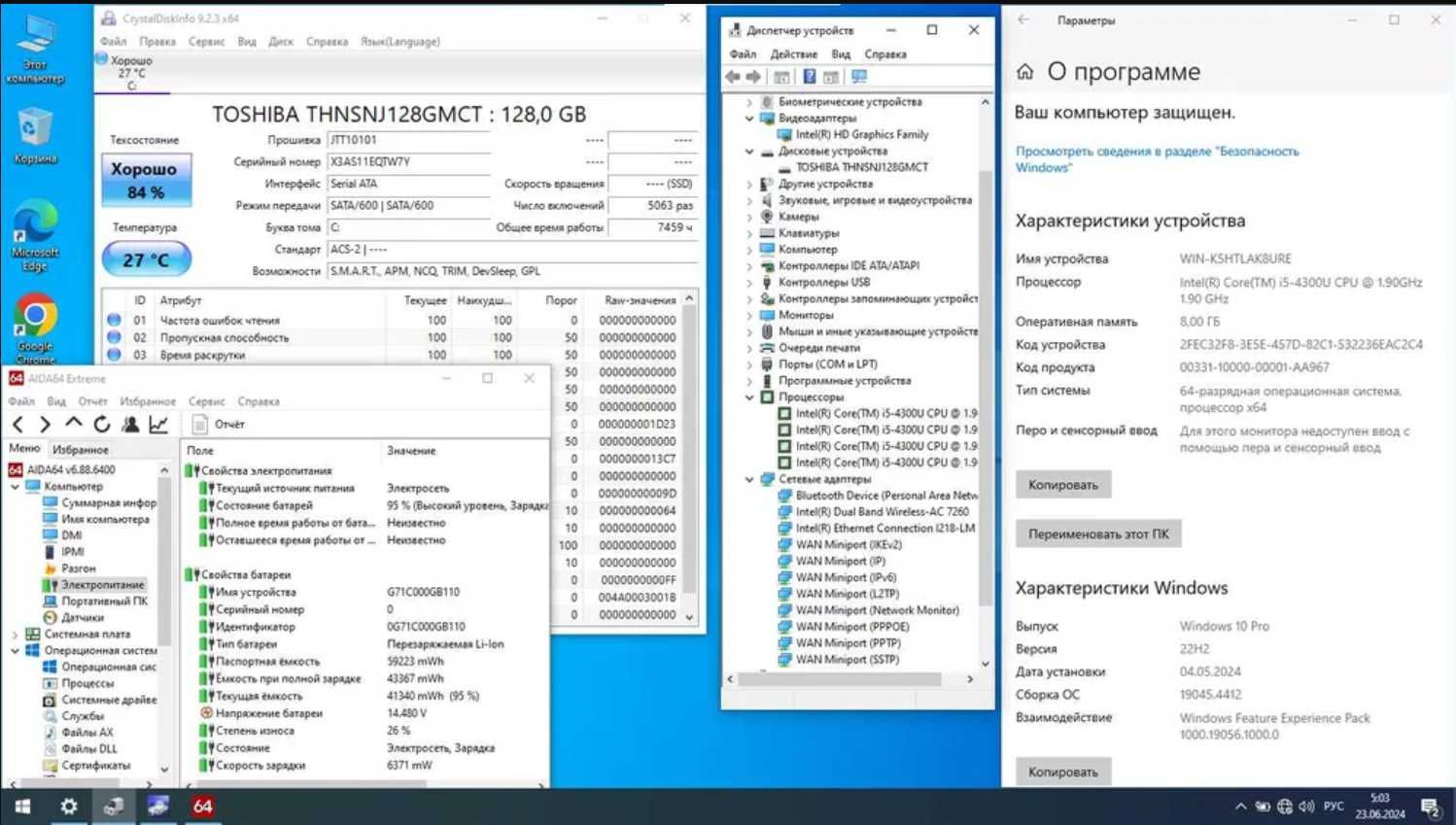Screen dimensions: 1456x825
Task: Expand Клавиатуры in Device Manager
Action: [749, 233]
